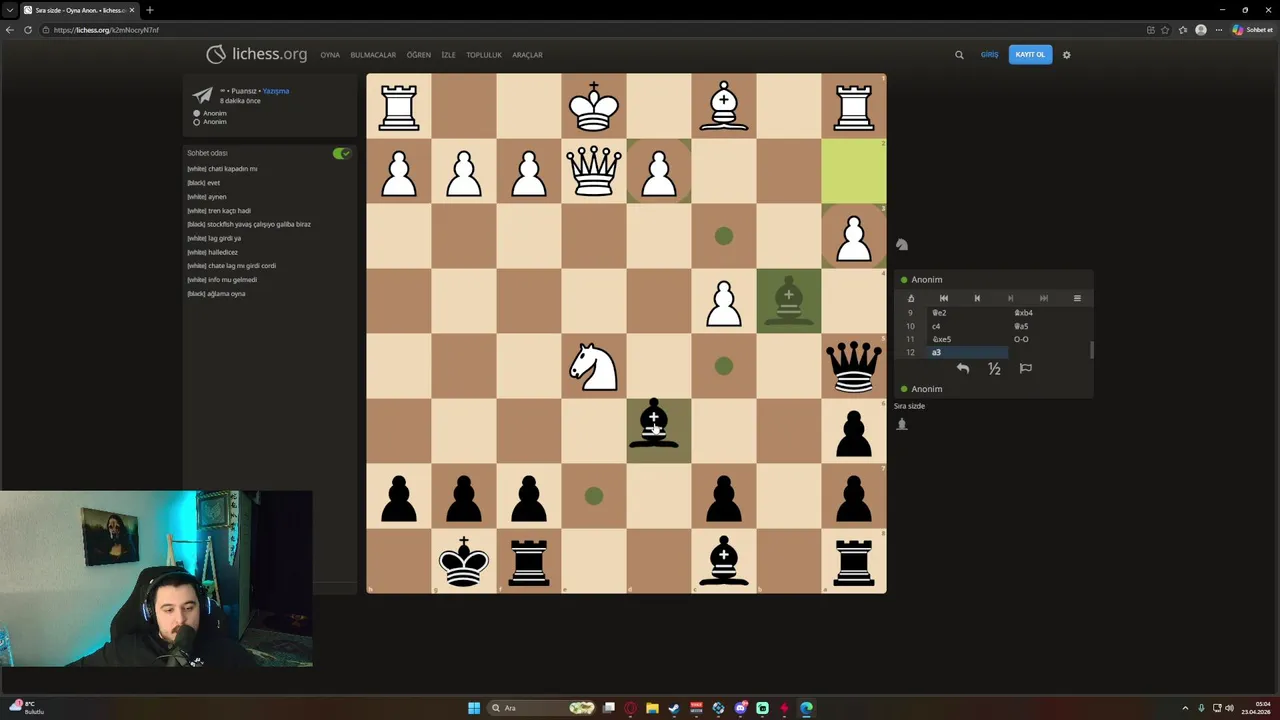Open the Windows Start menu
This screenshot has height=720, width=1280.
click(x=474, y=708)
